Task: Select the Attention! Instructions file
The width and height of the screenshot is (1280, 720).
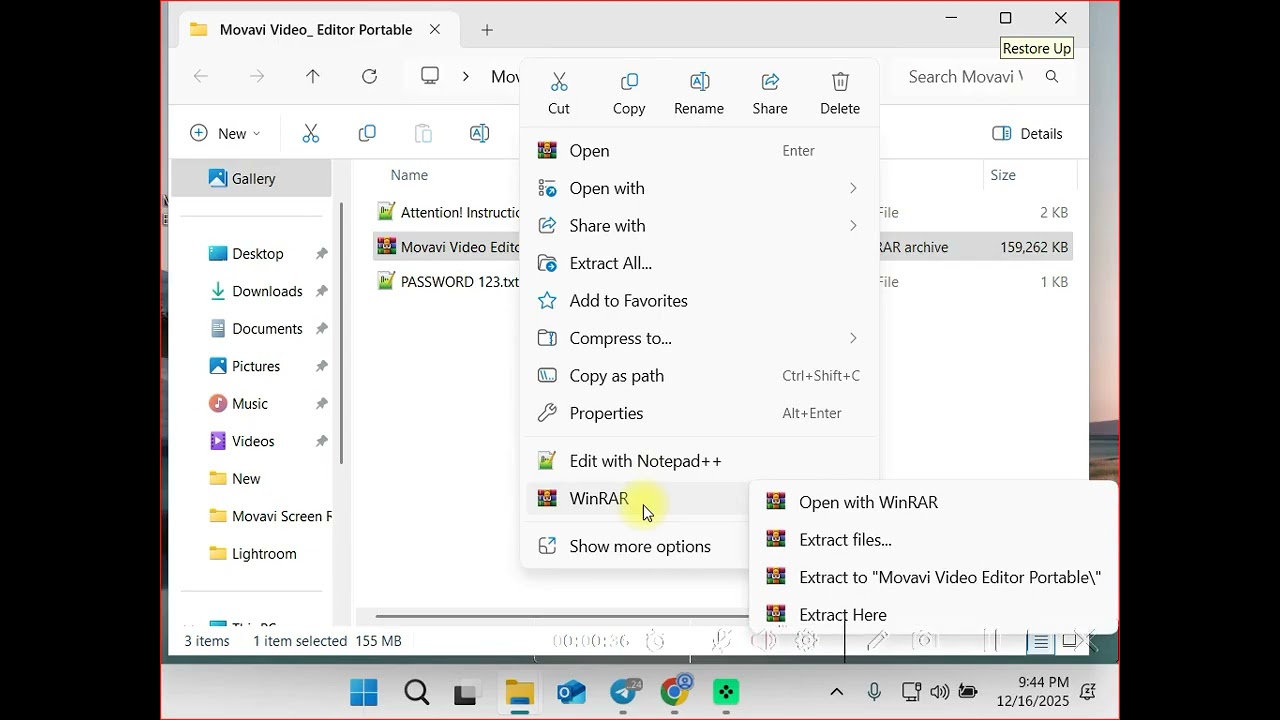Action: point(448,212)
